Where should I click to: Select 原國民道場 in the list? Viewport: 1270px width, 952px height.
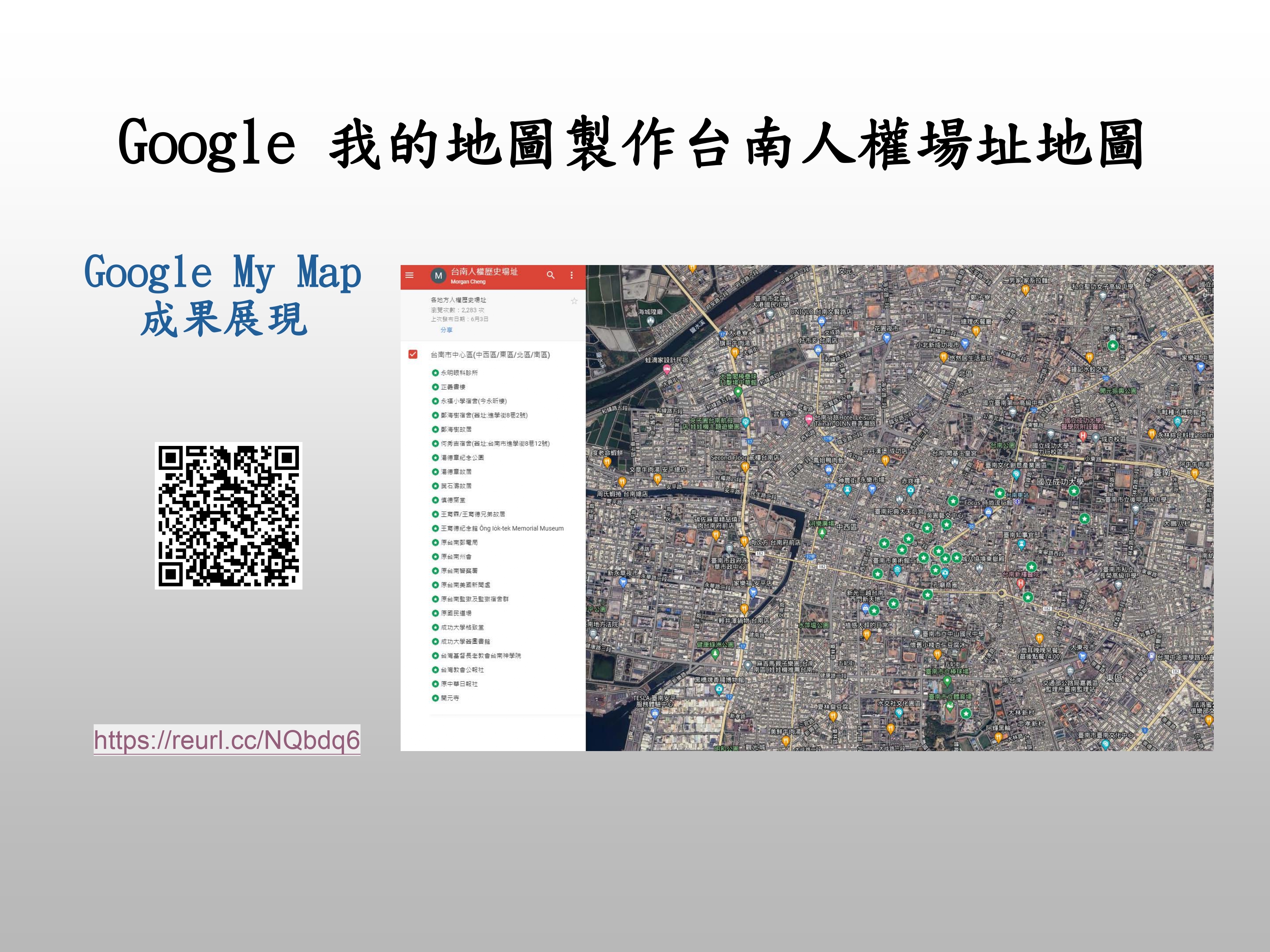click(452, 613)
